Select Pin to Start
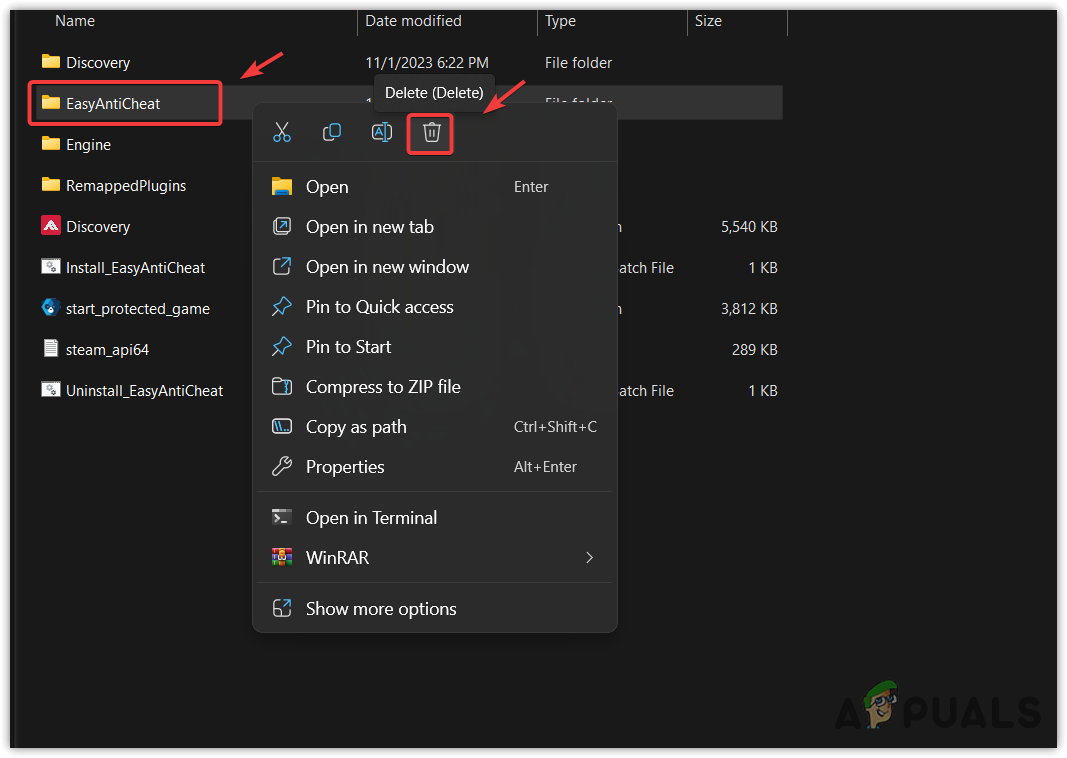 pos(435,347)
